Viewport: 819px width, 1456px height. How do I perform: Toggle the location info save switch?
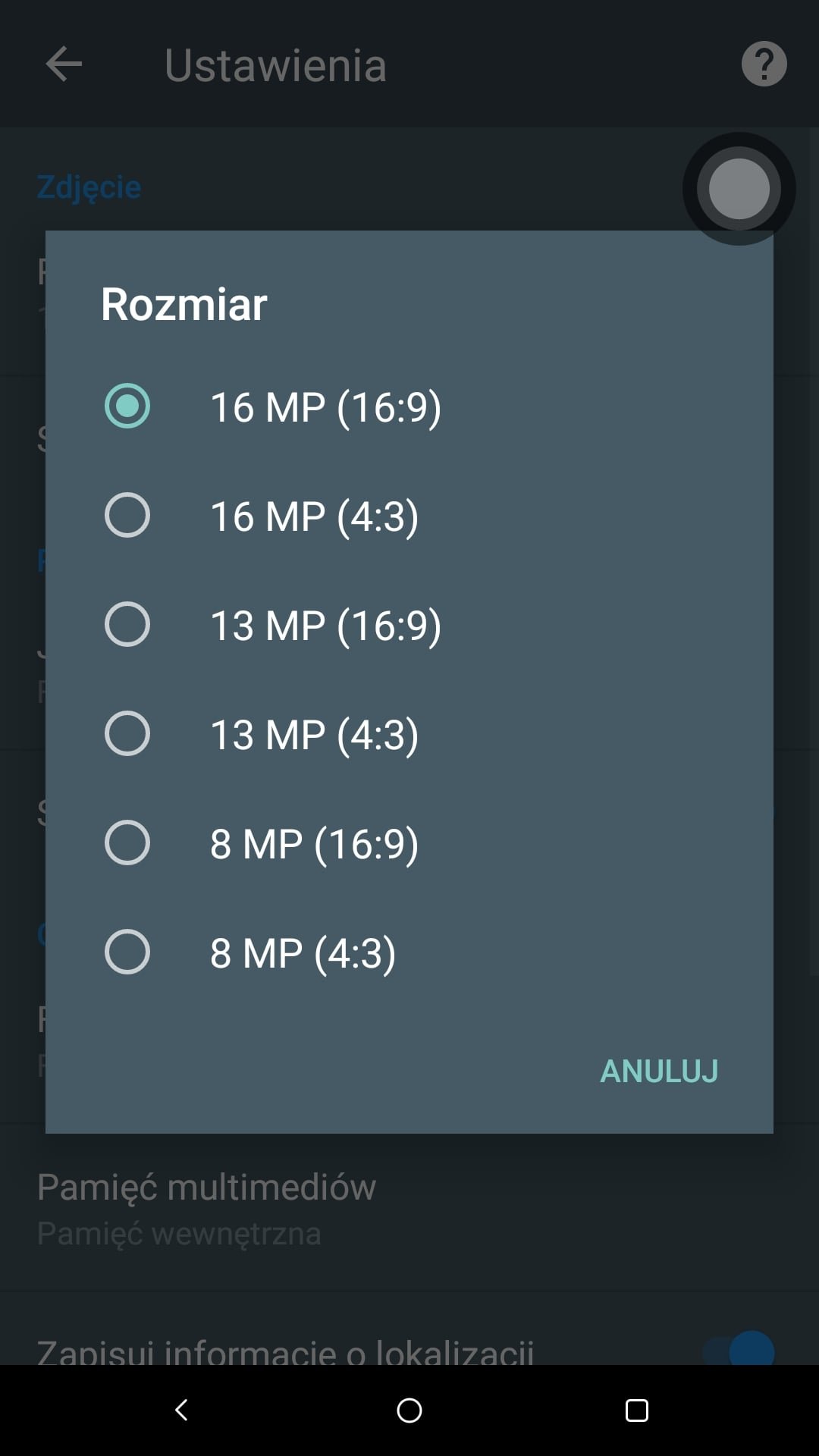(x=739, y=1351)
